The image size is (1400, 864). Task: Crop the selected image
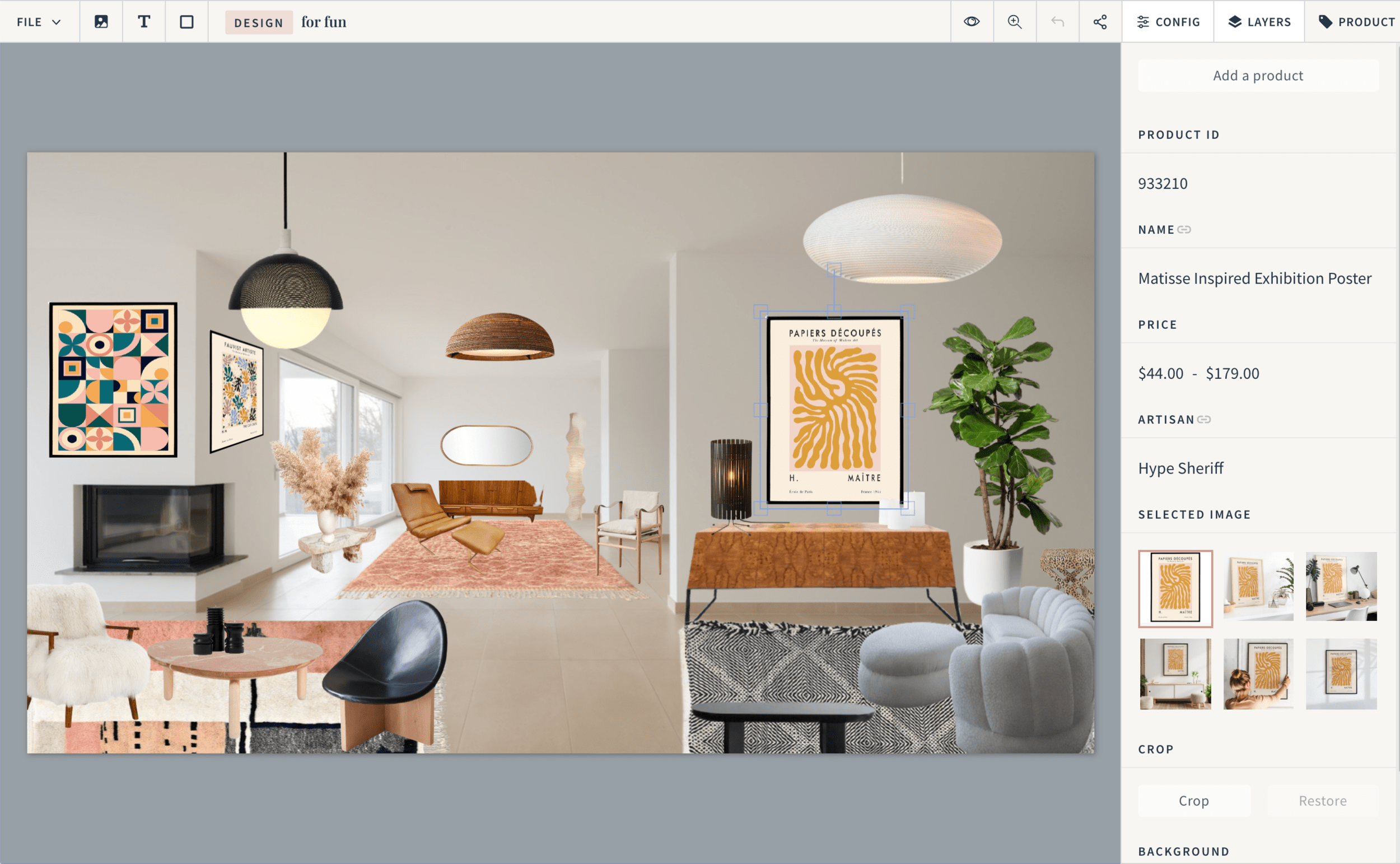(x=1193, y=800)
